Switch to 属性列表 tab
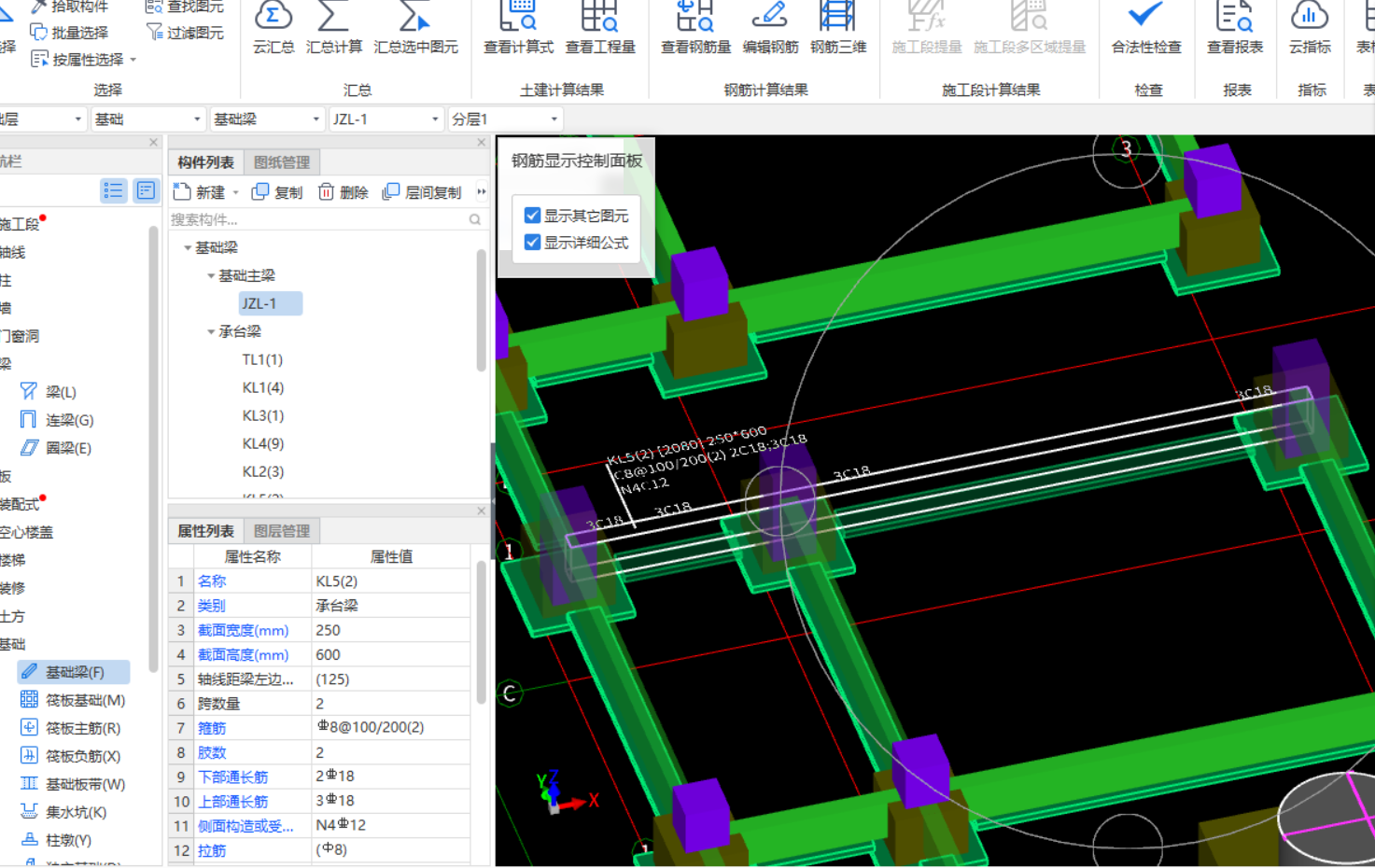Viewport: 1375px width, 868px height. coord(205,531)
